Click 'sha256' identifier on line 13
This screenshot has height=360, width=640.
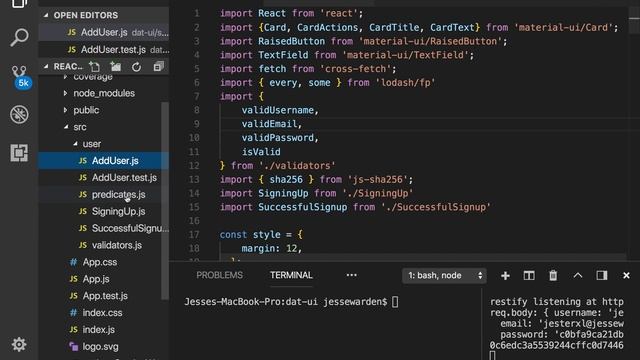(286, 180)
